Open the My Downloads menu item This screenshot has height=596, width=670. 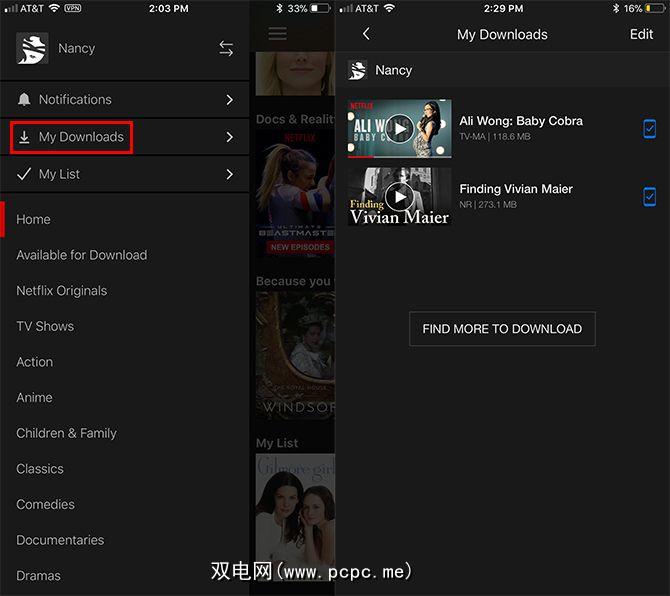click(x=124, y=137)
